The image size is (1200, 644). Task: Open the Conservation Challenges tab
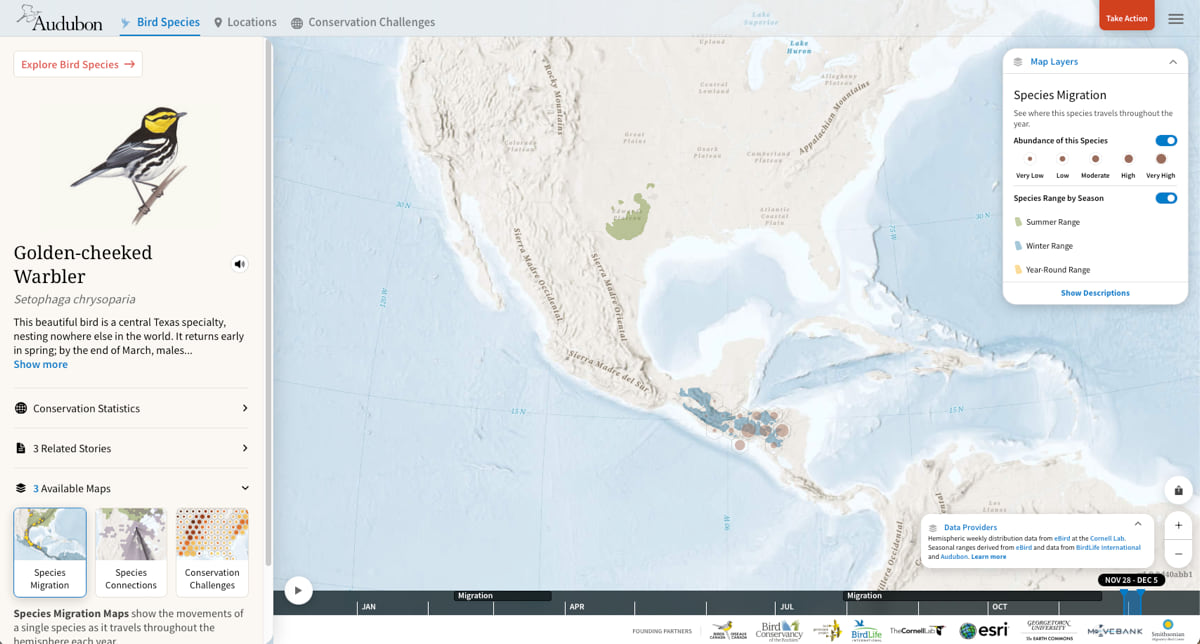pos(363,22)
